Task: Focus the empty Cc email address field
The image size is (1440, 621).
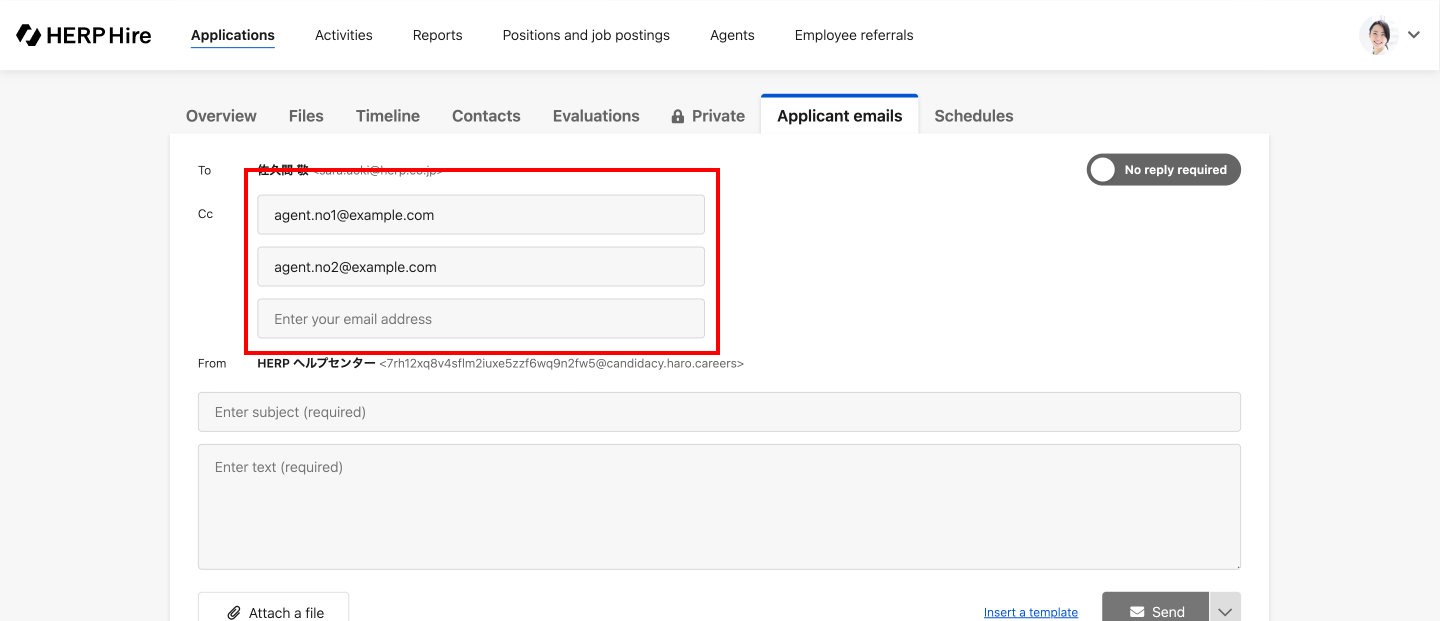Action: click(x=481, y=319)
